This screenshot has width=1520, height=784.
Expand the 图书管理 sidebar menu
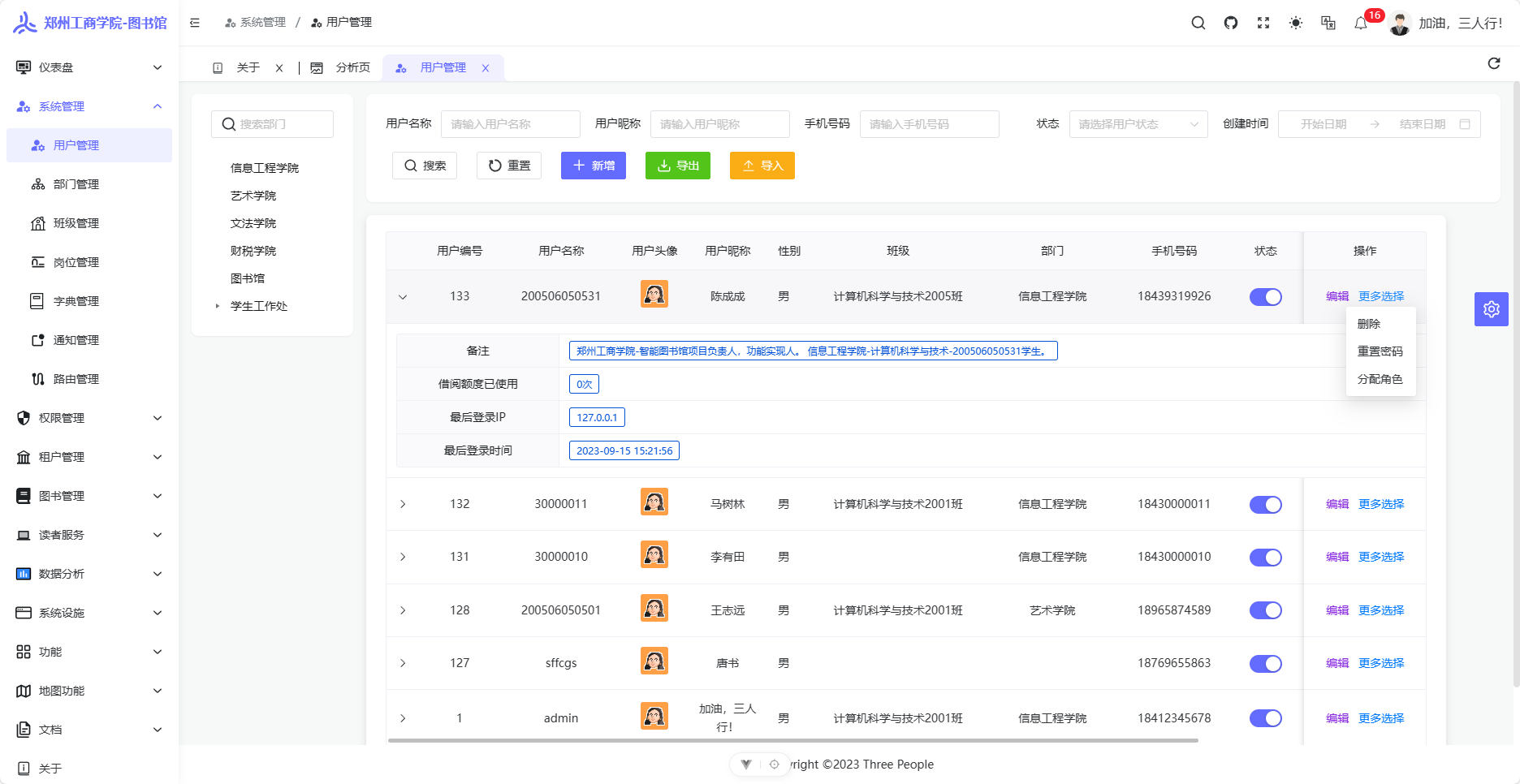point(89,496)
